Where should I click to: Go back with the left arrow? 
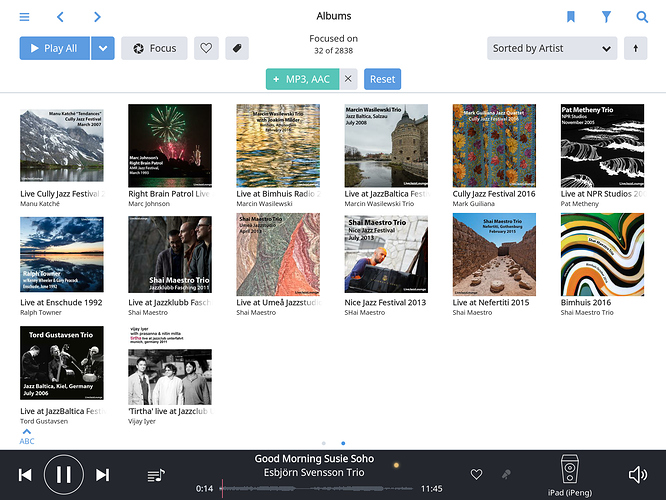point(60,17)
